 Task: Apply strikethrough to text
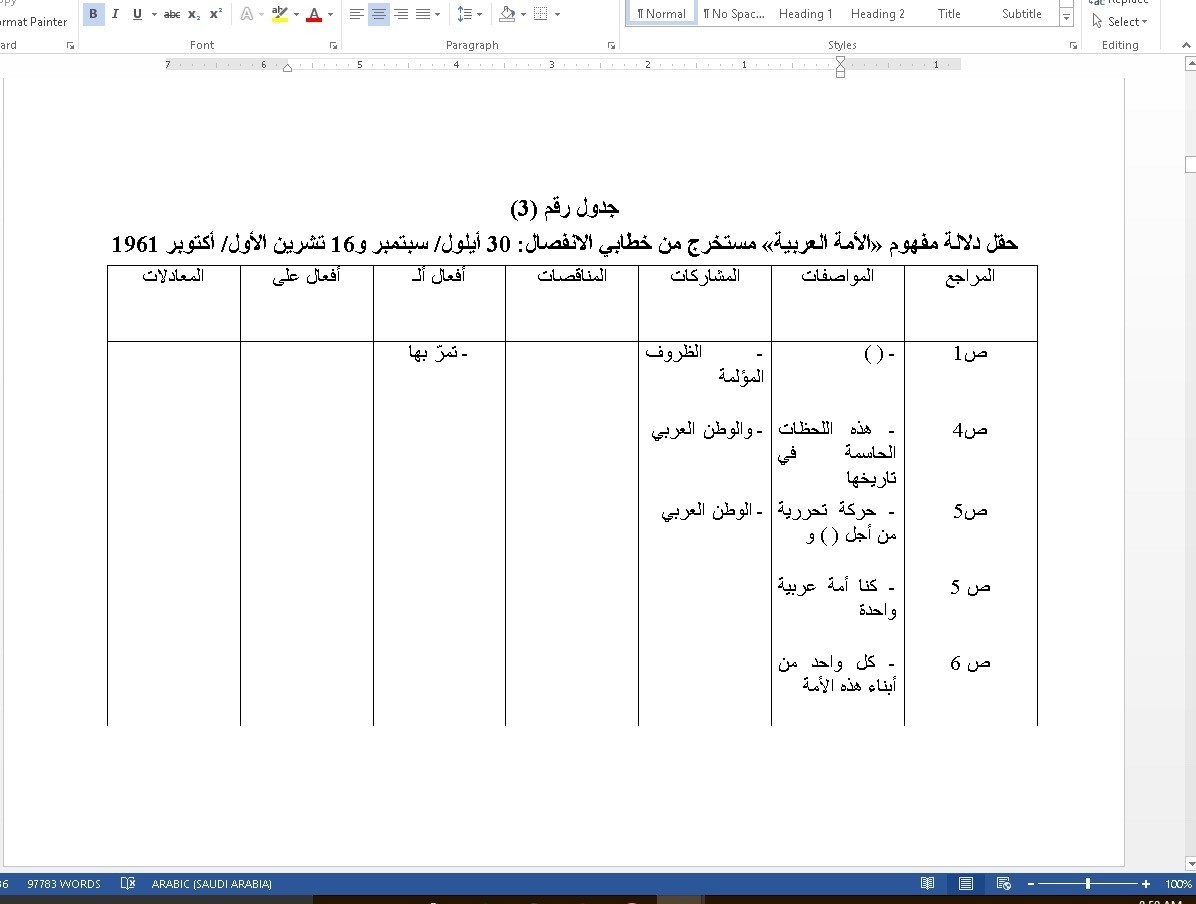pos(172,14)
